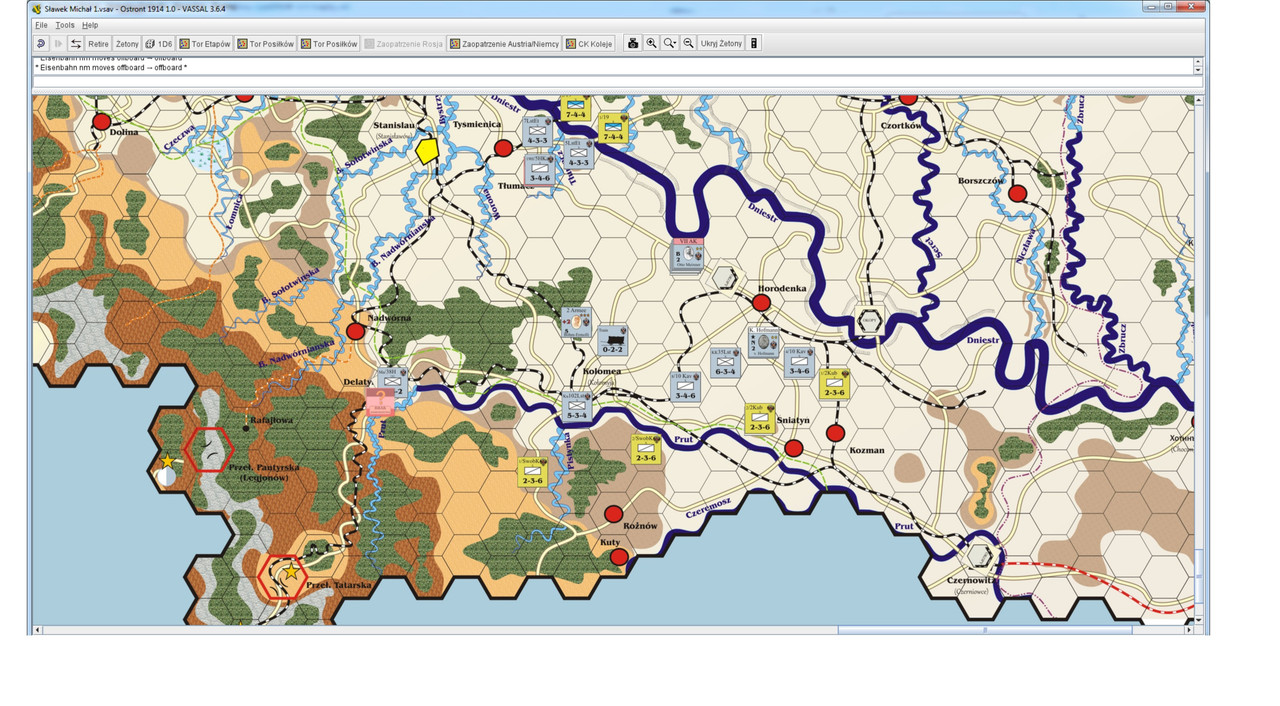Image resolution: width=1280 pixels, height=706 pixels.
Task: Click the Horodenka red town dot
Action: click(761, 302)
